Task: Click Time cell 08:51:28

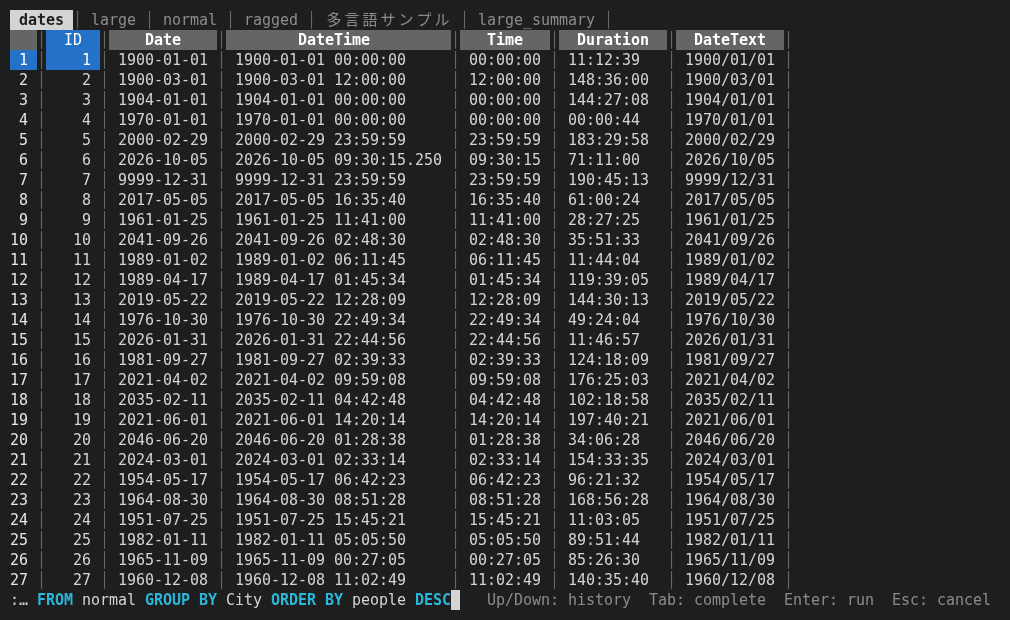Action: (x=505, y=500)
